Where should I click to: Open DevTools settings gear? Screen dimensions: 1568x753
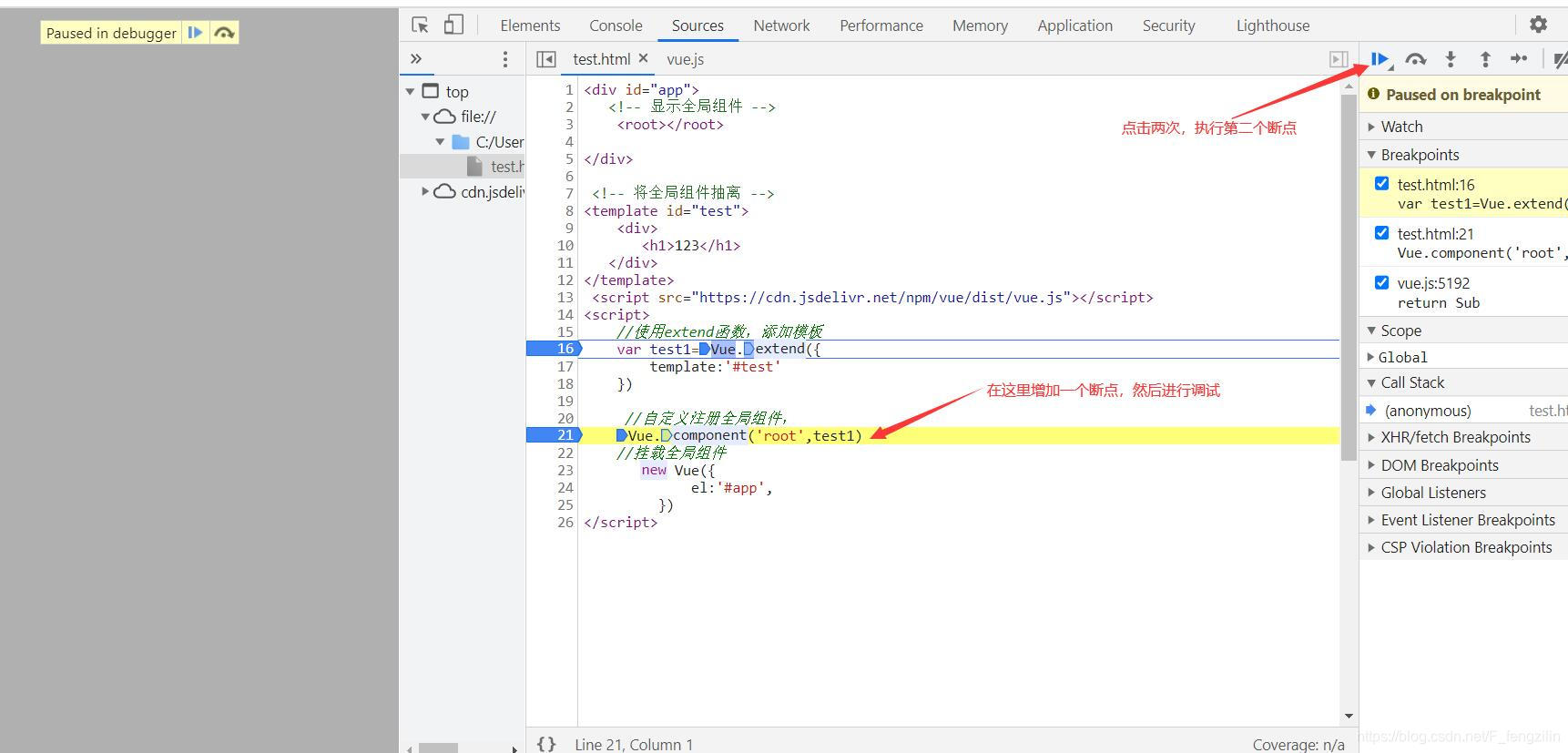(1538, 25)
